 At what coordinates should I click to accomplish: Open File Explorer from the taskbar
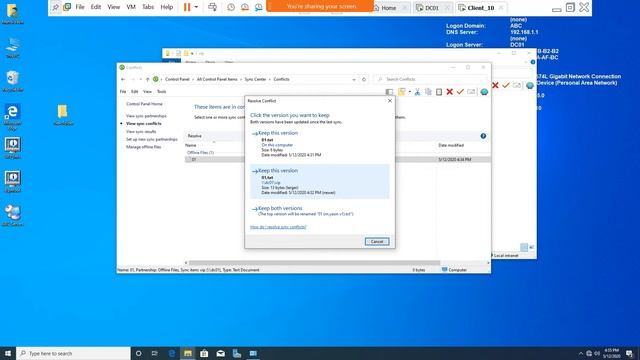pyautogui.click(x=188, y=353)
